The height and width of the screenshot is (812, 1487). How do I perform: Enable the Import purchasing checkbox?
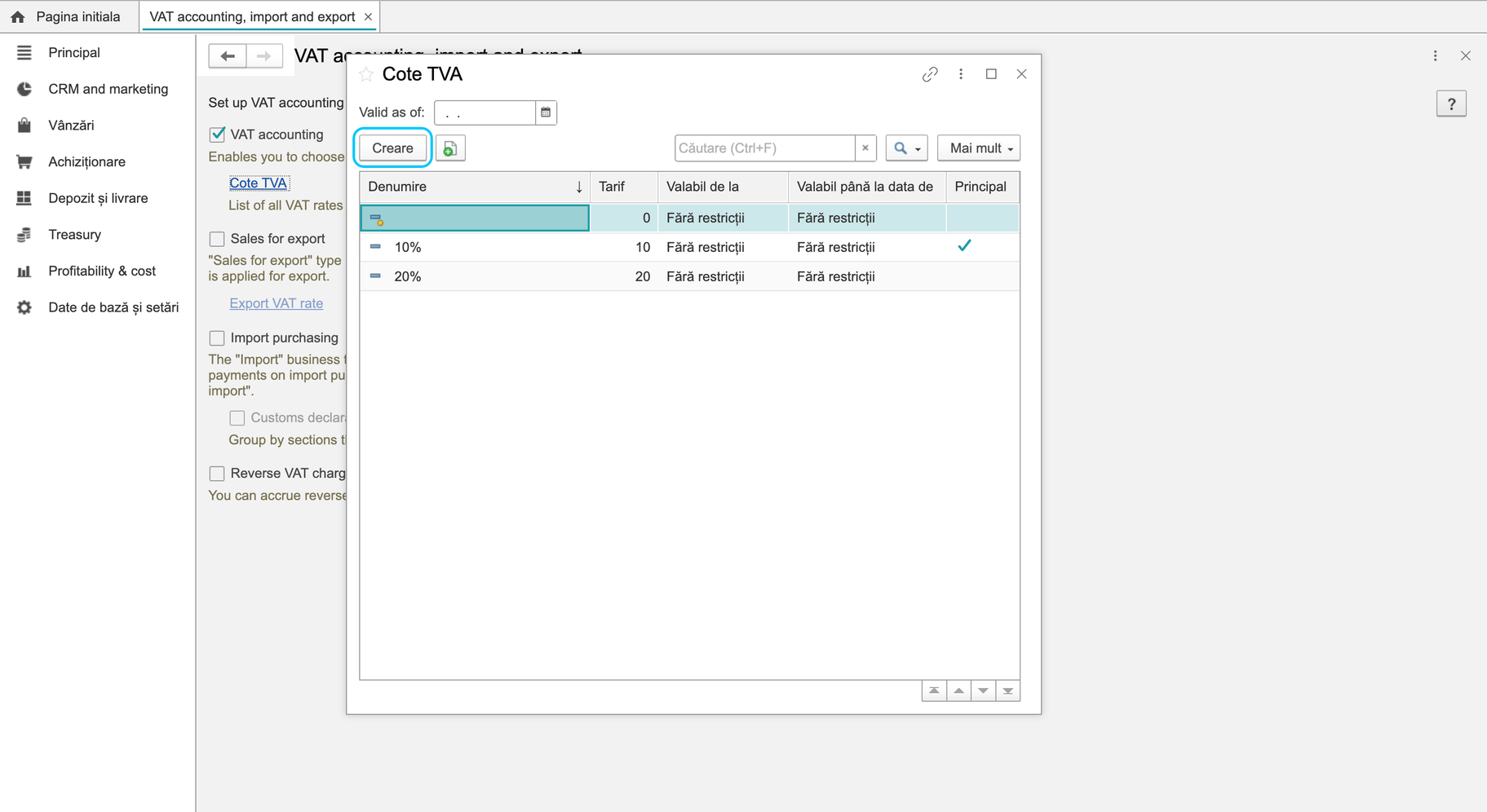(217, 338)
